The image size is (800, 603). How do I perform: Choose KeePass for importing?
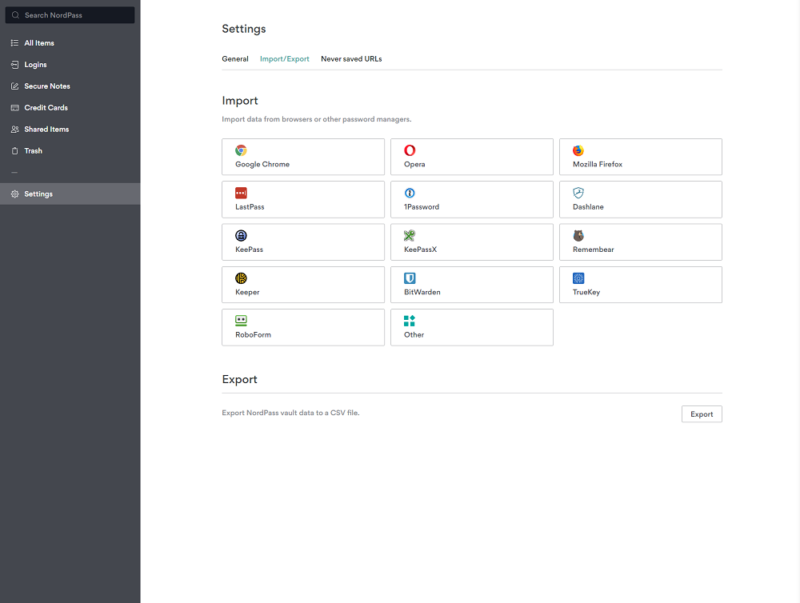click(302, 242)
